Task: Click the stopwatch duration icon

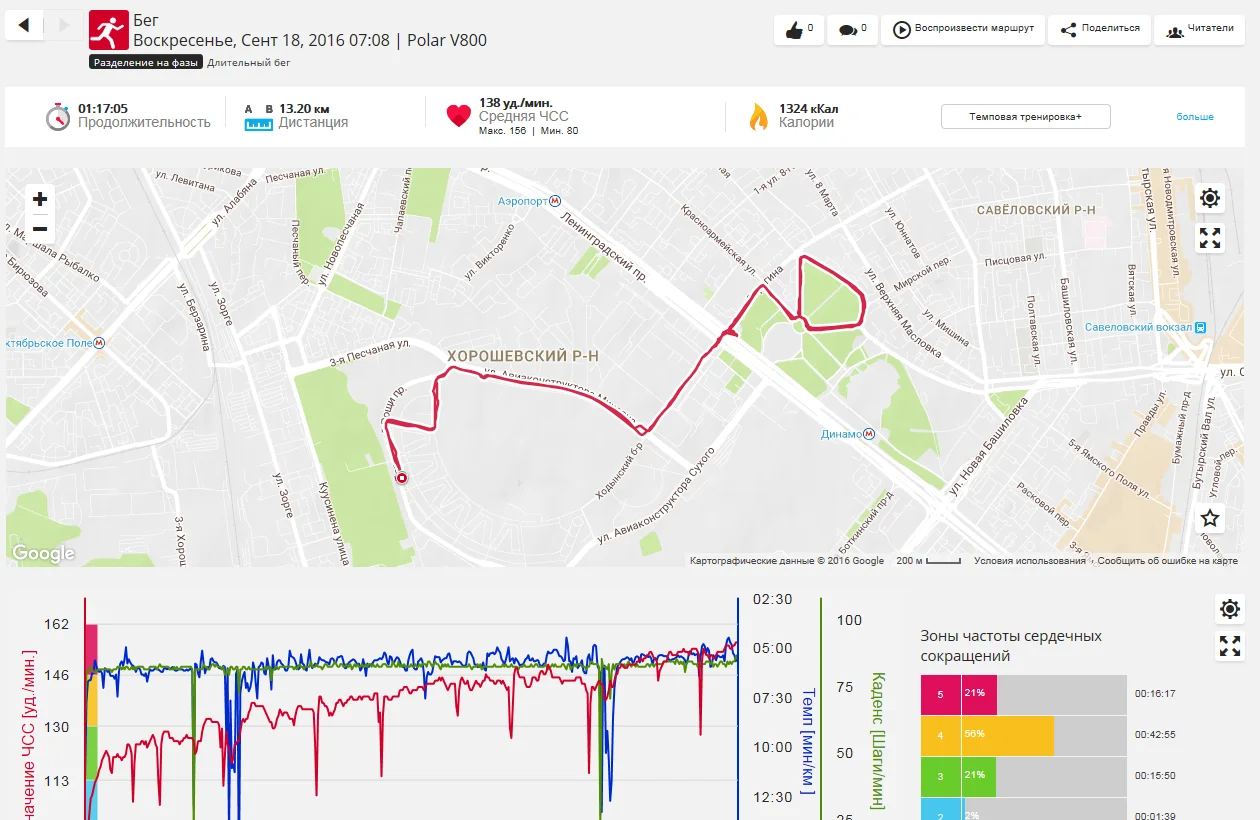Action: [59, 116]
